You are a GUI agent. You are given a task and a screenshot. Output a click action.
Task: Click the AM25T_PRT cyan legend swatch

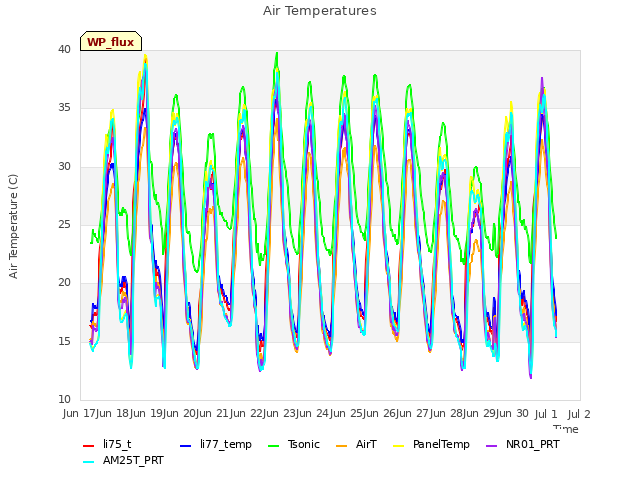pos(89,462)
